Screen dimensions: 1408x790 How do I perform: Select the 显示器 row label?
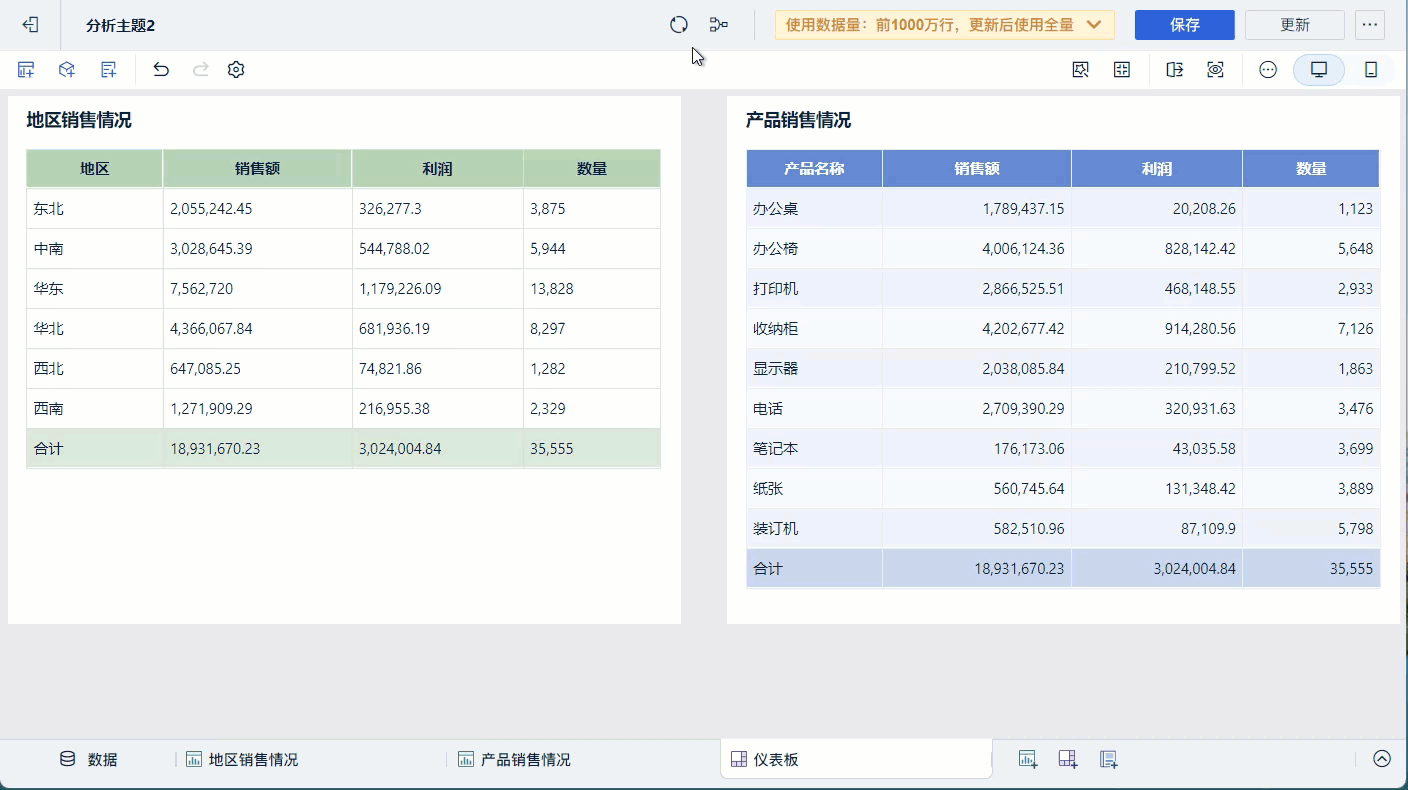(x=776, y=369)
